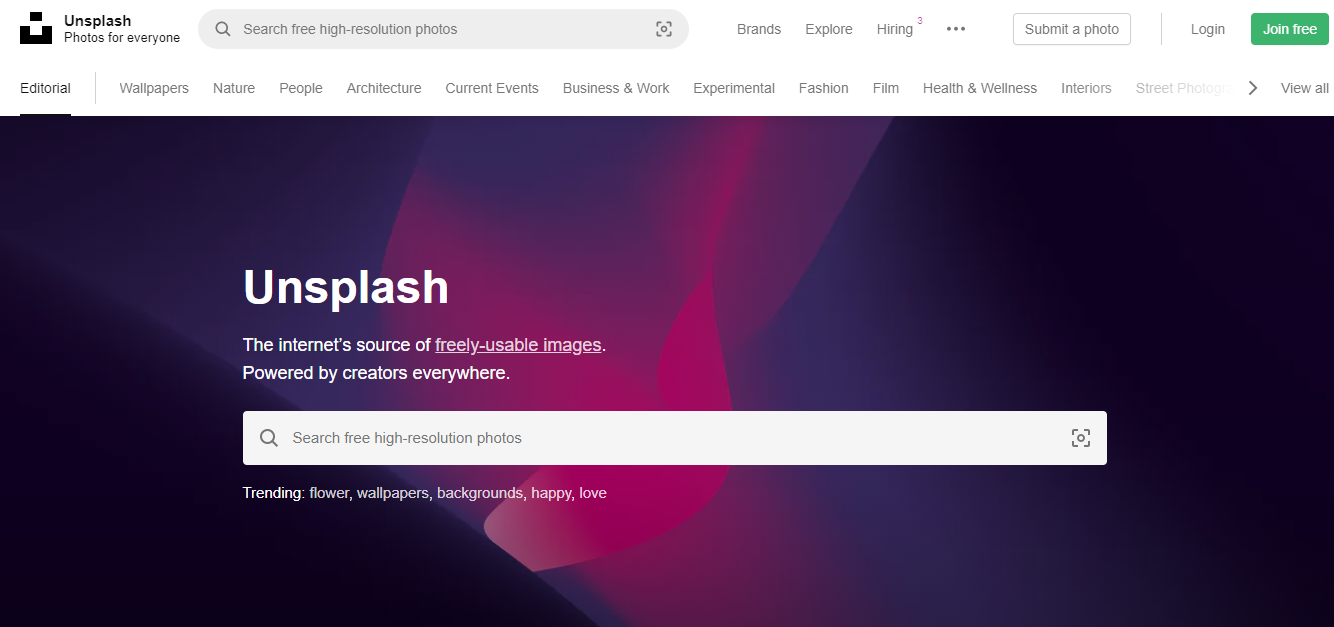This screenshot has width=1334, height=627.
Task: Open the Nature category
Action: point(234,88)
